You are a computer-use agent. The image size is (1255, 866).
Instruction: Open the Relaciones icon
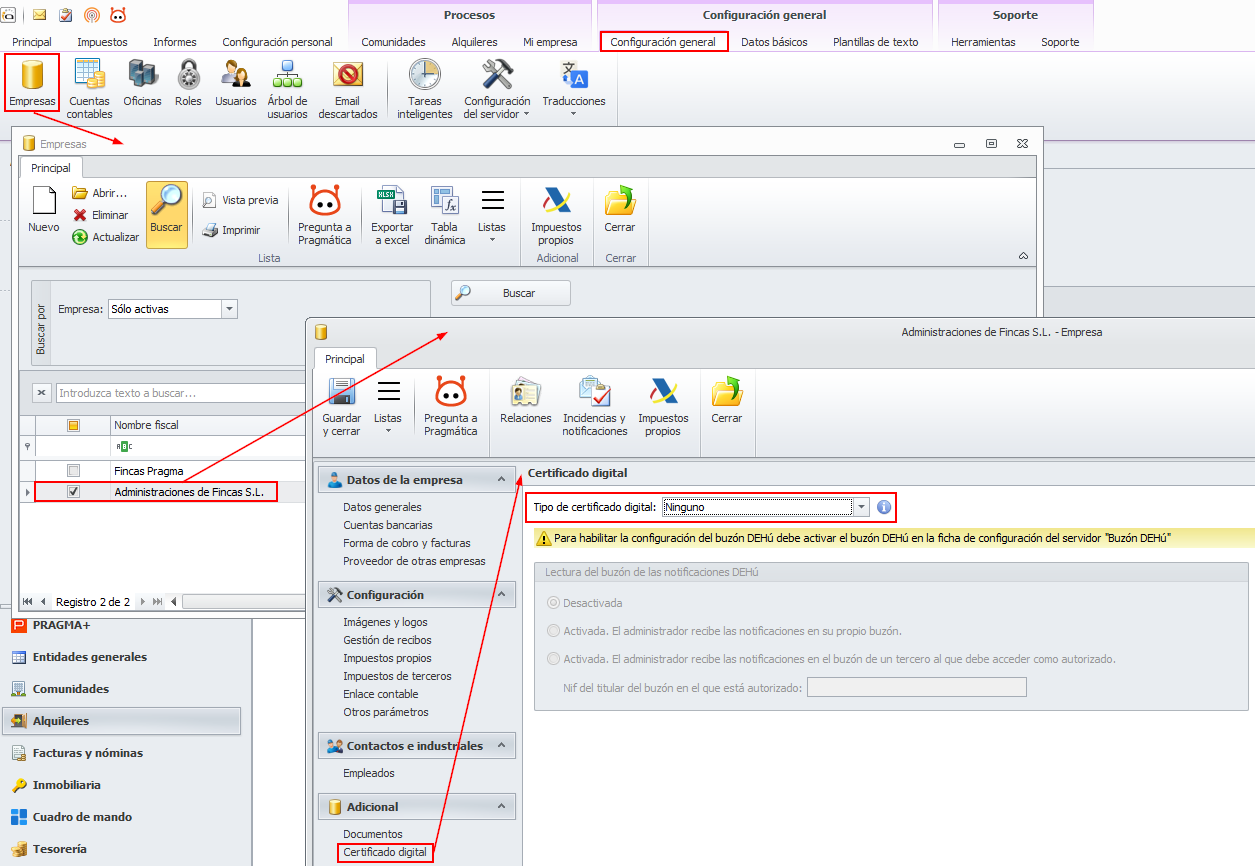526,402
